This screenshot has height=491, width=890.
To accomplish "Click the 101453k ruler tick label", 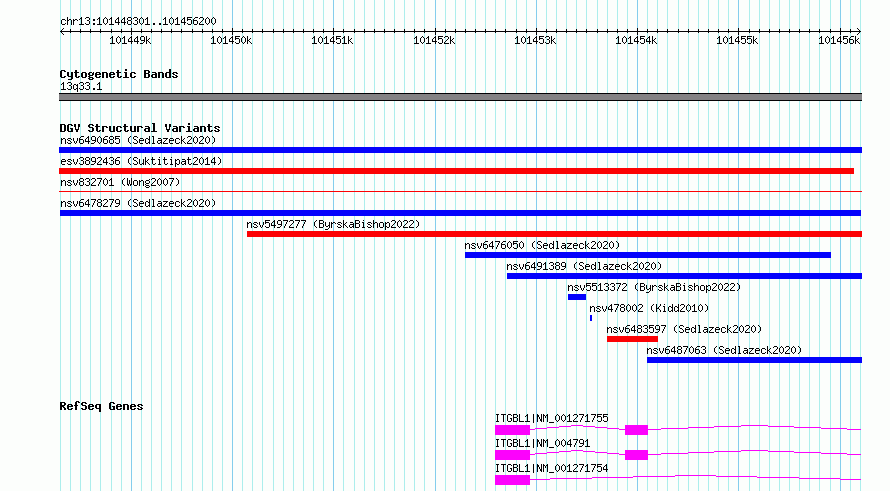I will 535,40.
